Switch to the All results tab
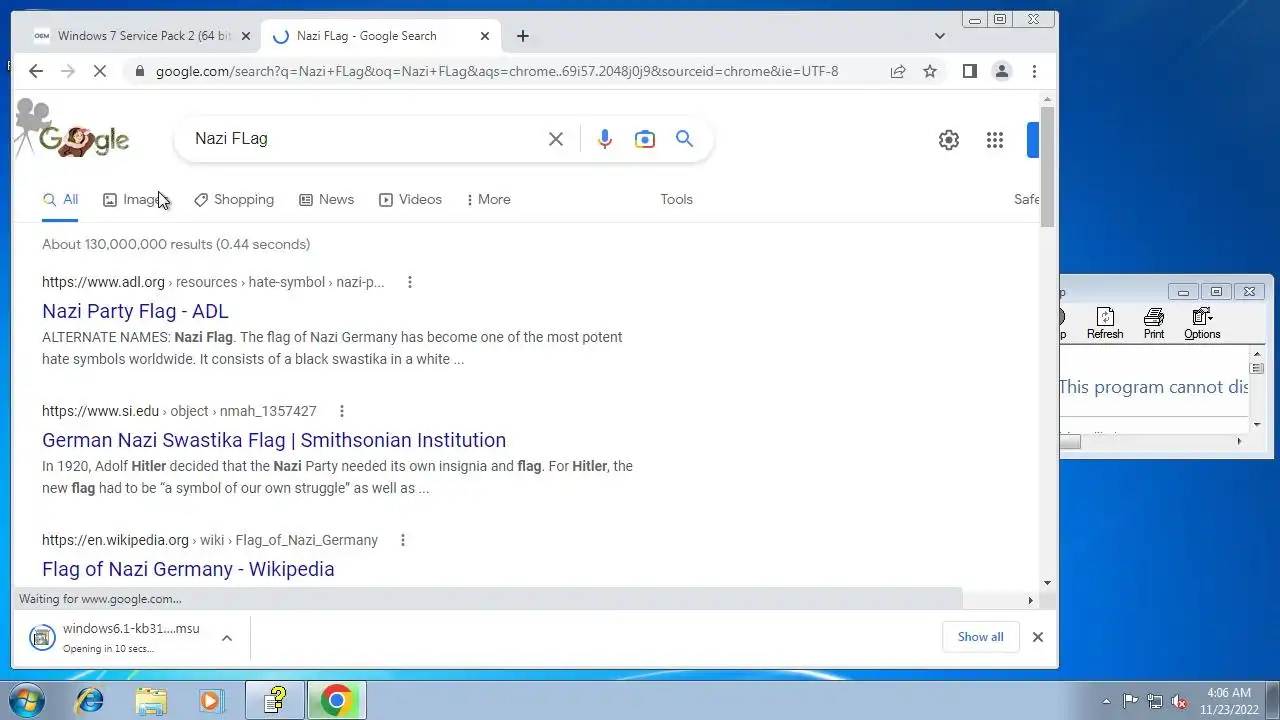The height and width of the screenshot is (720, 1280). point(60,199)
